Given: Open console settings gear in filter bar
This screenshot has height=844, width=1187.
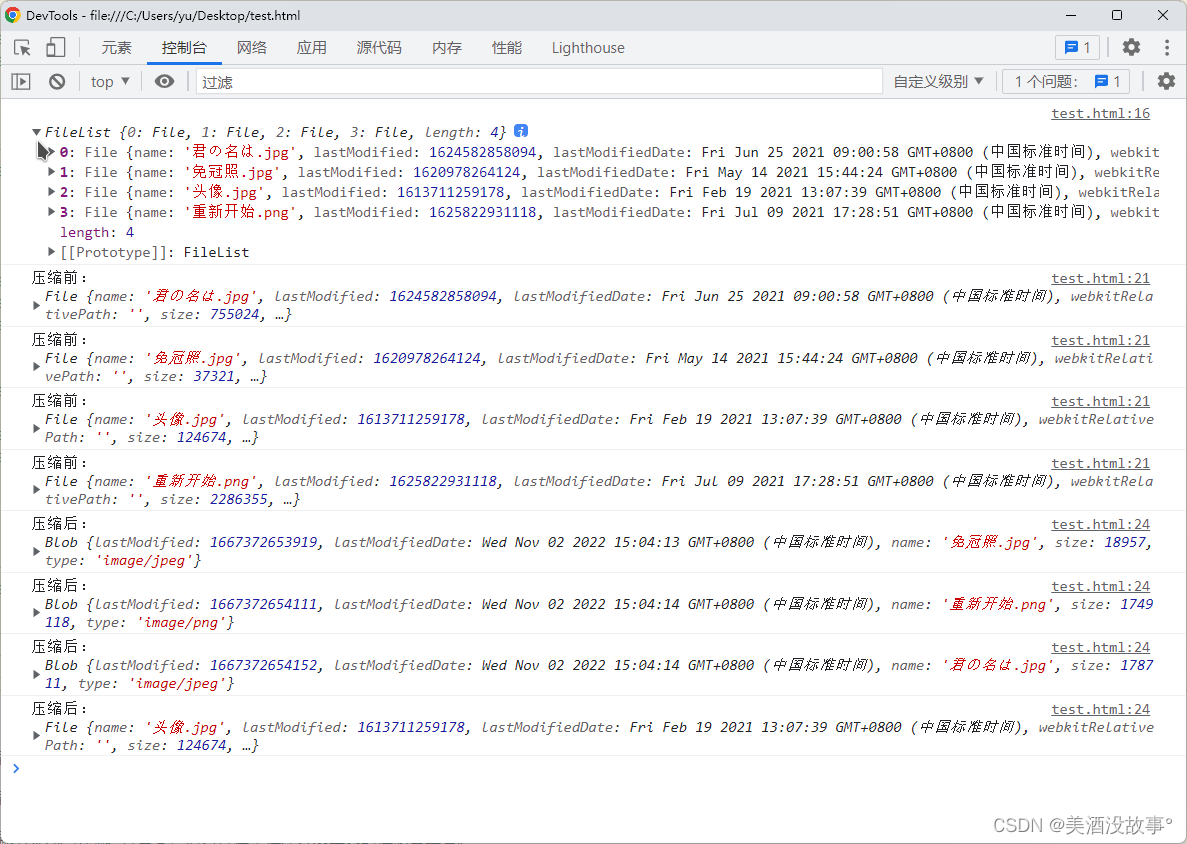Looking at the screenshot, I should tap(1167, 82).
